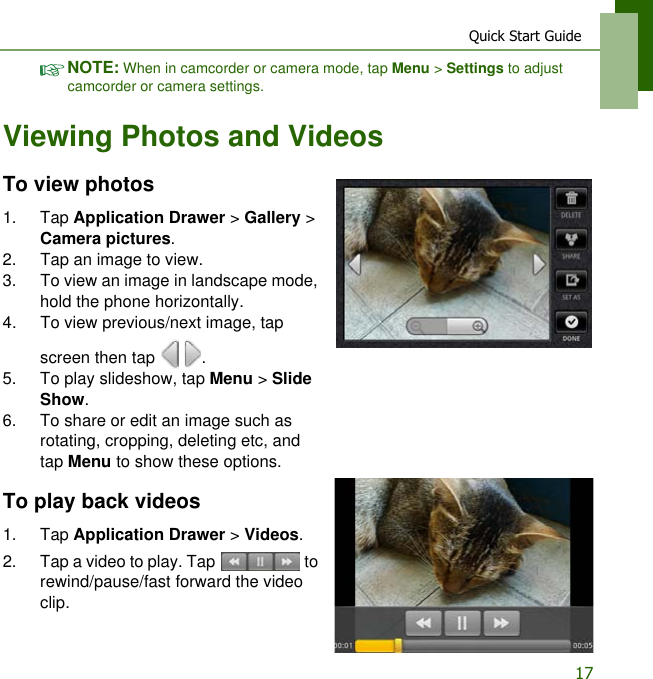This screenshot has width=653, height=679.
Task: Click the video progress bar handle
Action: pos(398,645)
